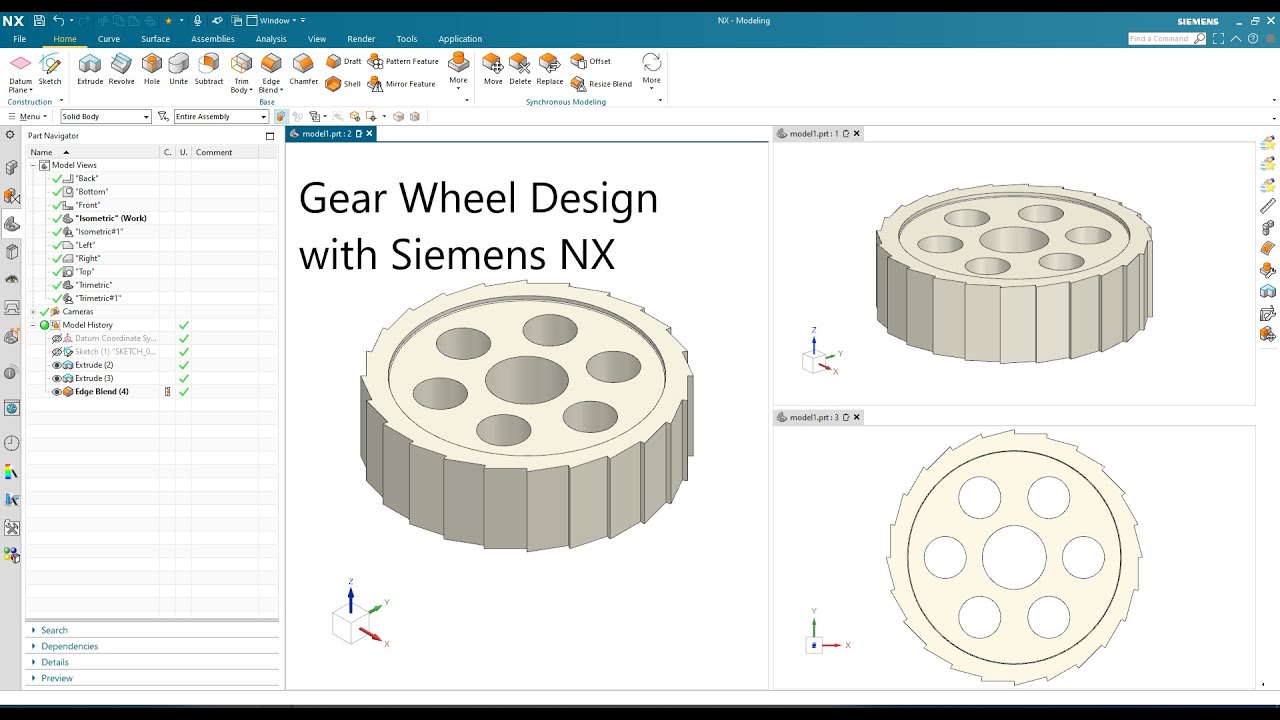Click the Shell feature icon
This screenshot has height=720, width=1280.
[334, 84]
